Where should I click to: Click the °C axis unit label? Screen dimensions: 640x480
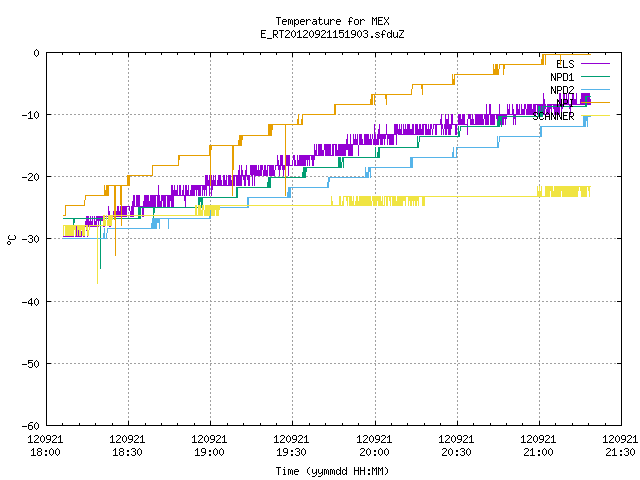pyautogui.click(x=11, y=240)
